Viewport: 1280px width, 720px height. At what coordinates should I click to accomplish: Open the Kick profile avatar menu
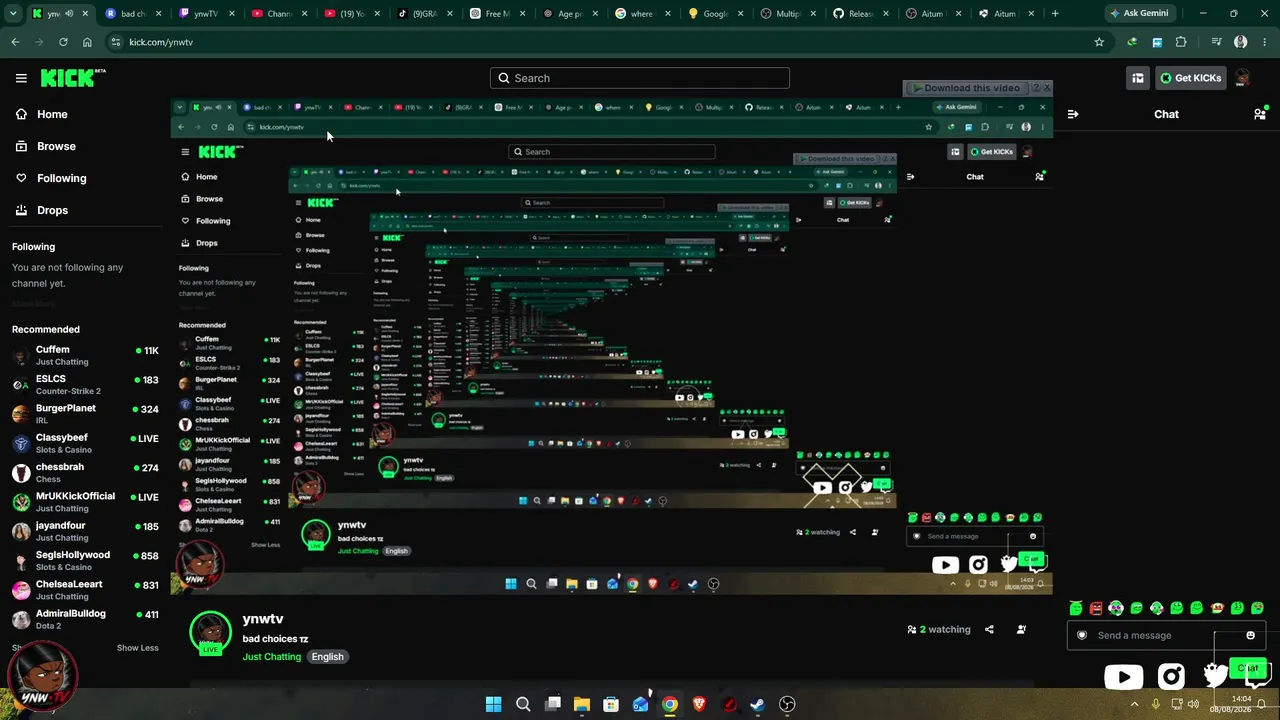coord(1243,78)
